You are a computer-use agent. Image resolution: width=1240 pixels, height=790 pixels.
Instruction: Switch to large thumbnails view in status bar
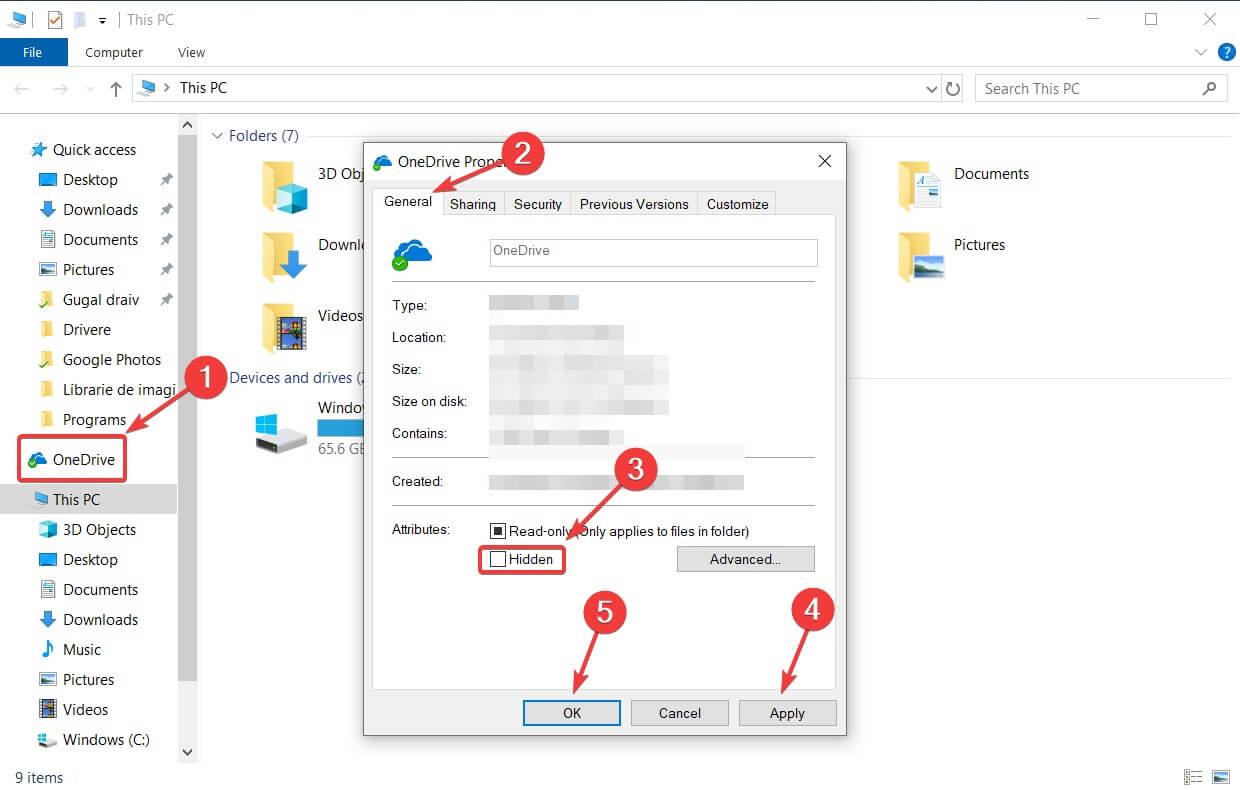1219,777
